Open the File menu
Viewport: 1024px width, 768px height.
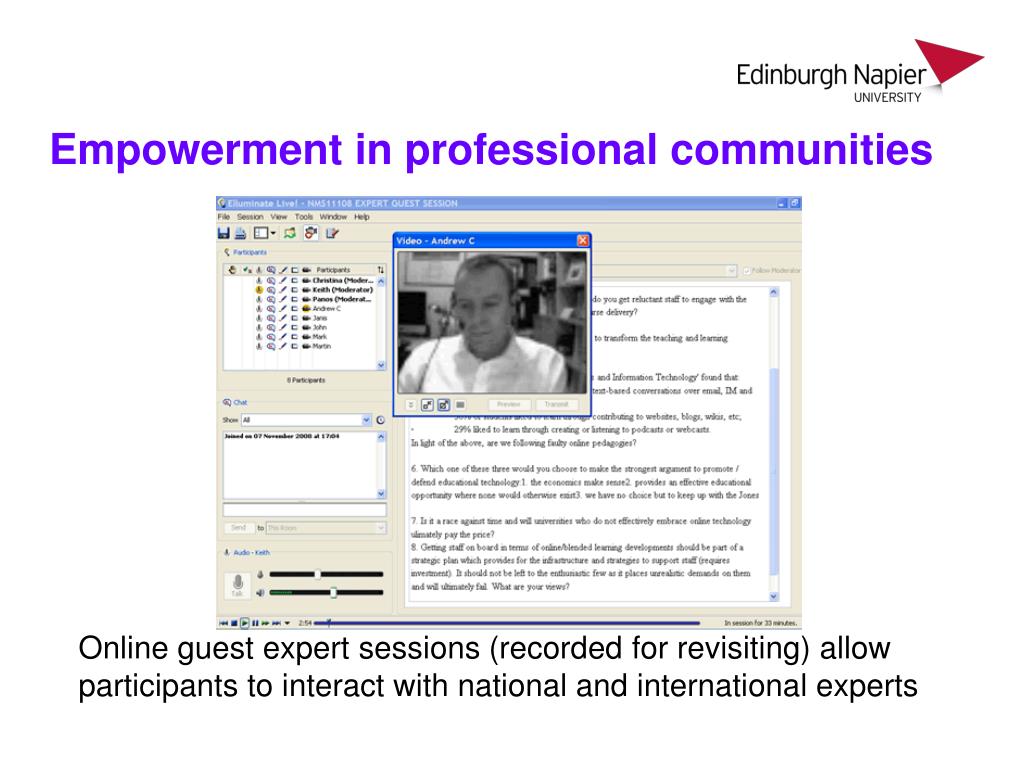(224, 217)
